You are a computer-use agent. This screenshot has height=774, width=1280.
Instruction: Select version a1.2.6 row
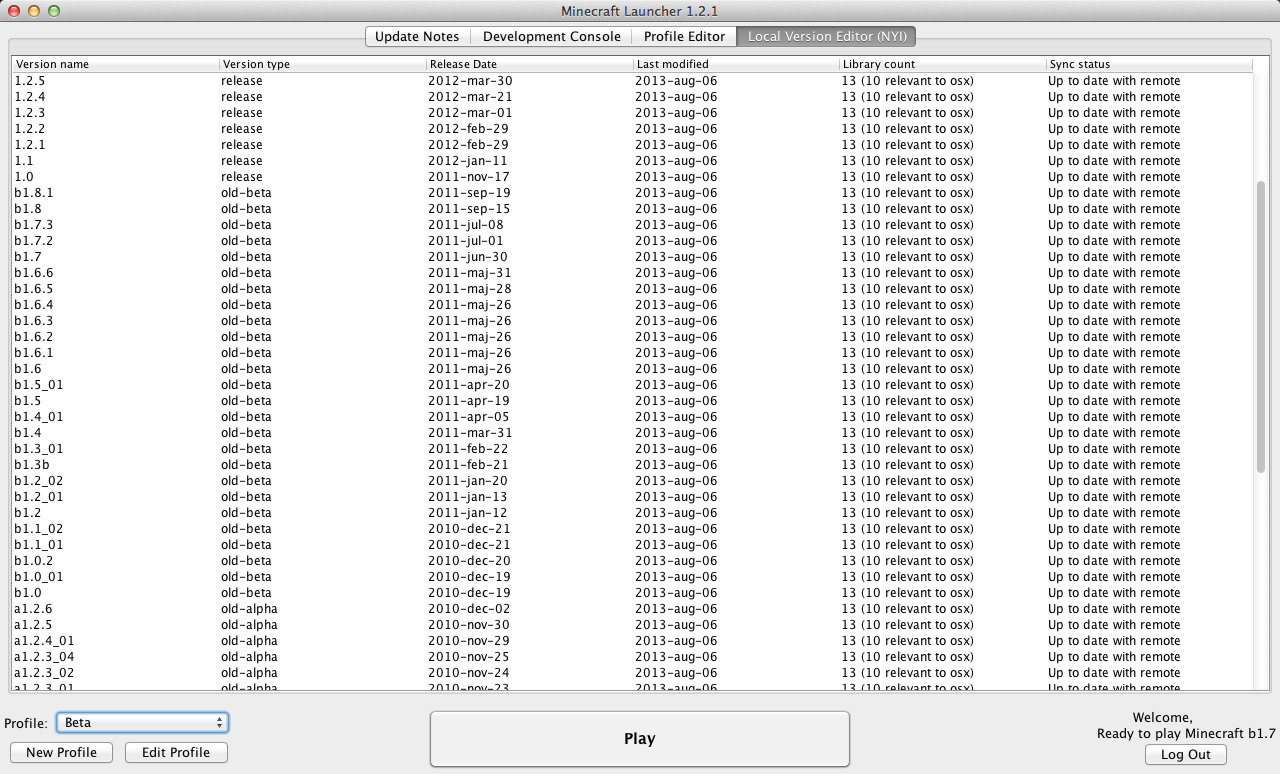click(x=633, y=609)
